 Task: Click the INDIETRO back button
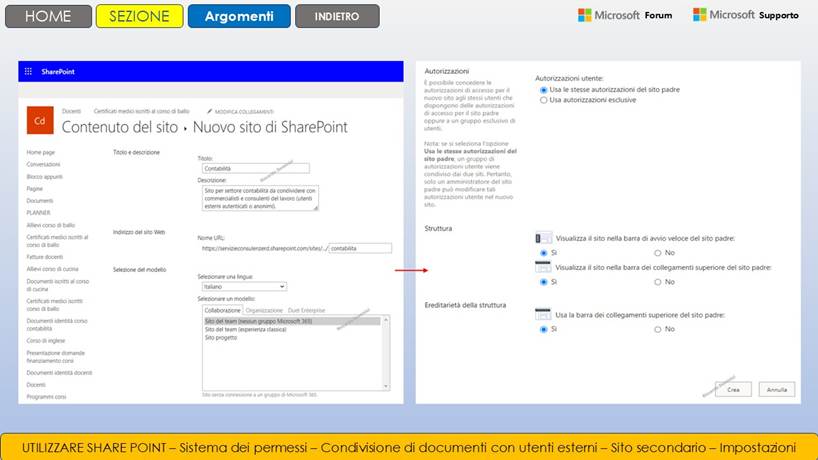[337, 16]
